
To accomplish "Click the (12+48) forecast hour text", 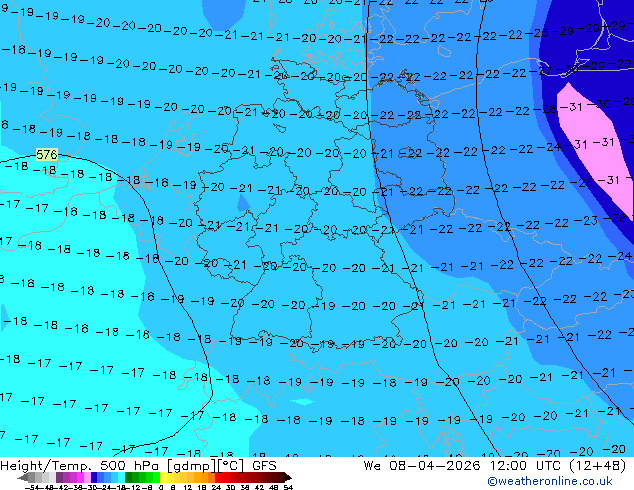I will [x=598, y=466].
